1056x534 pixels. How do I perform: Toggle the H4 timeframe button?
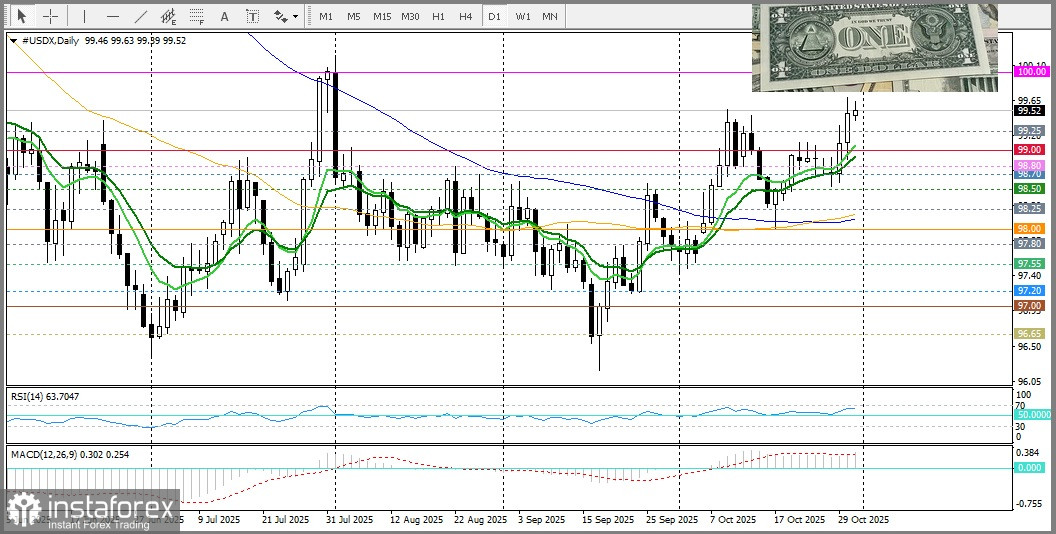click(x=466, y=16)
